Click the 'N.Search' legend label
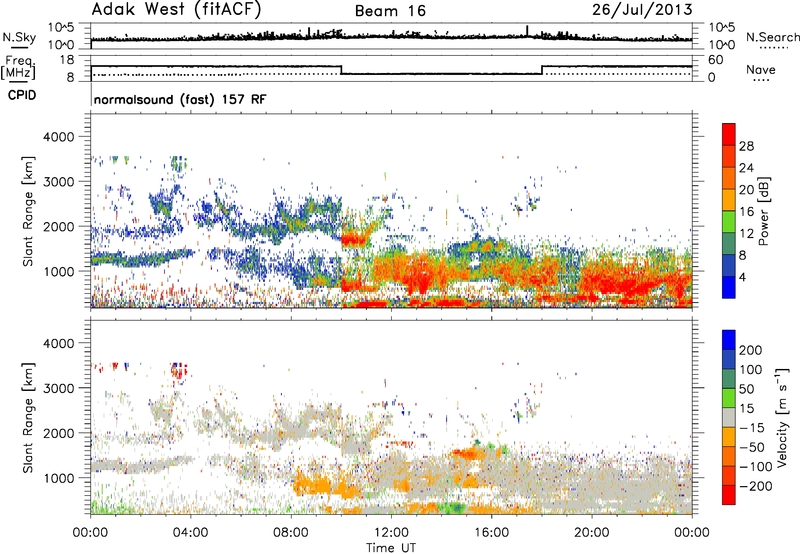 pos(772,37)
